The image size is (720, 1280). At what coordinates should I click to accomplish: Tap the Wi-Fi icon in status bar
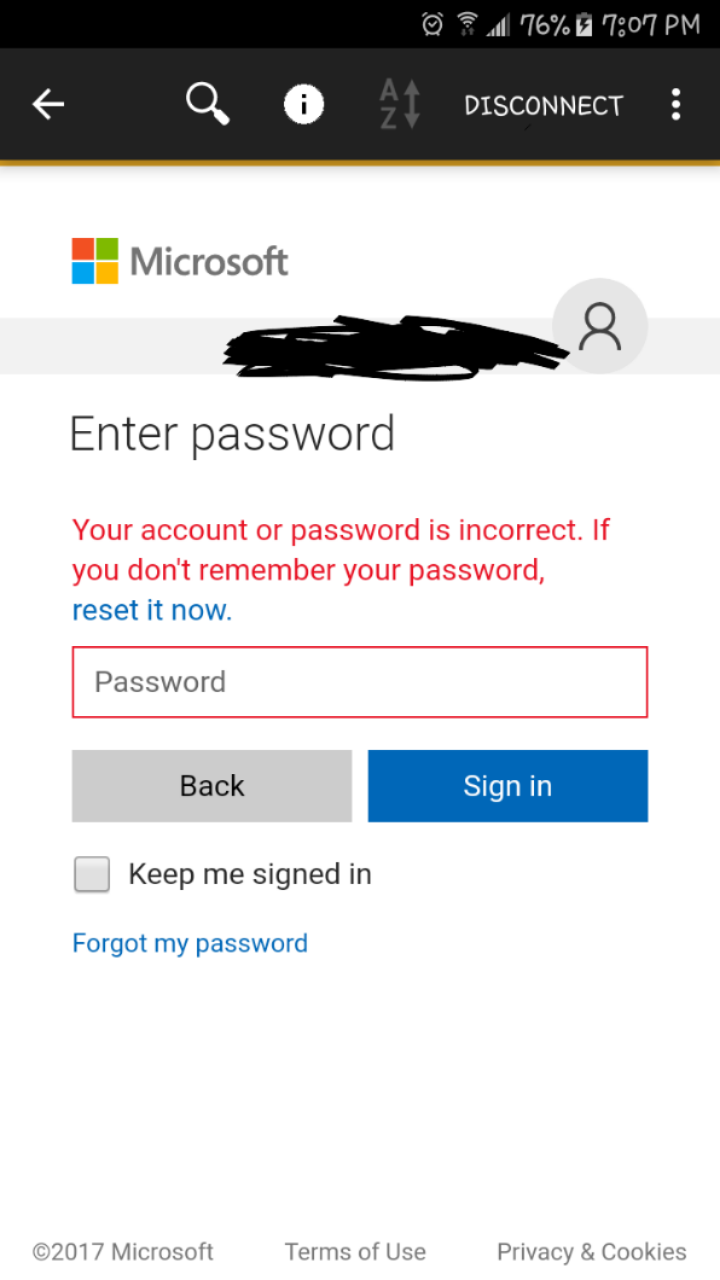click(466, 24)
